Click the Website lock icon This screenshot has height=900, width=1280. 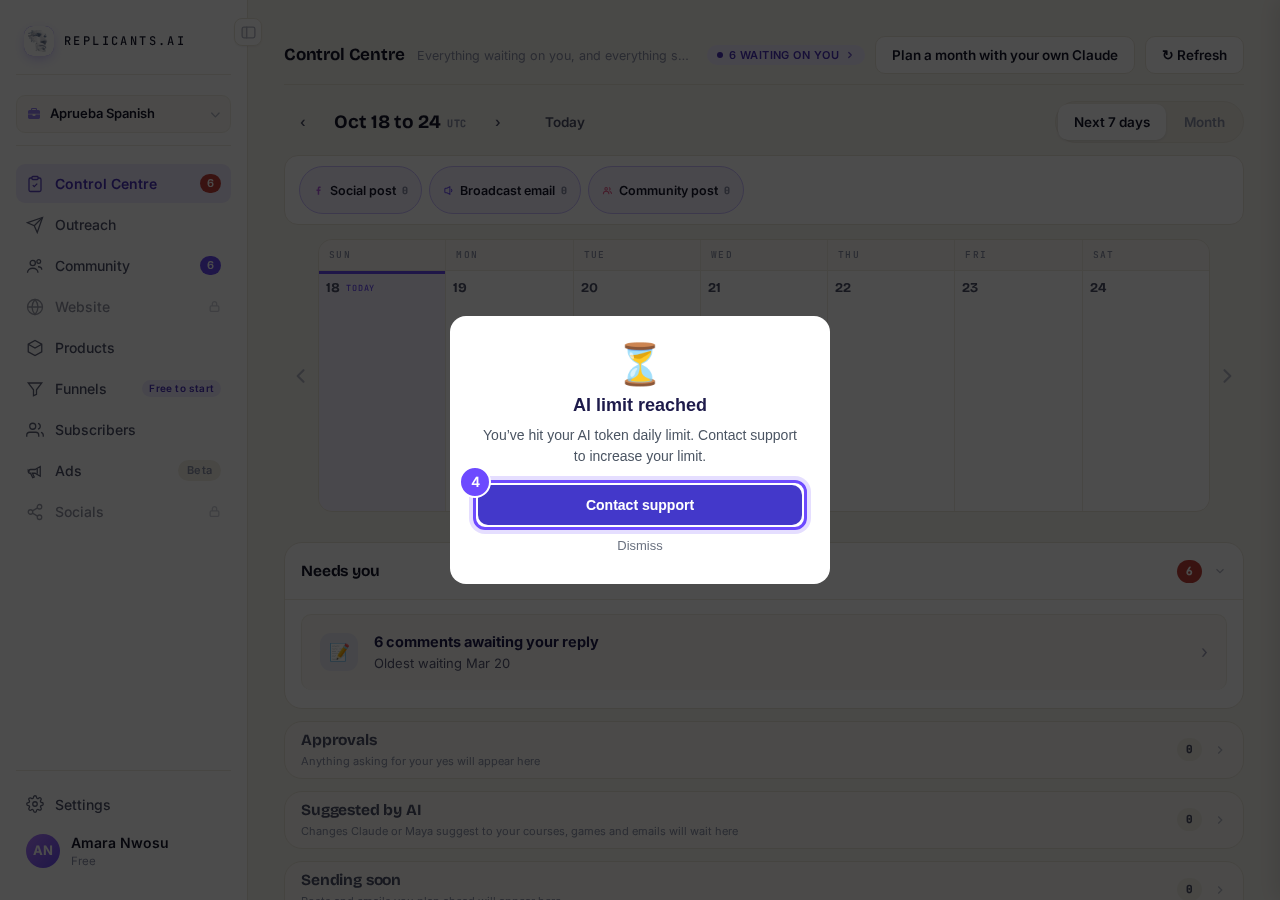pos(214,307)
